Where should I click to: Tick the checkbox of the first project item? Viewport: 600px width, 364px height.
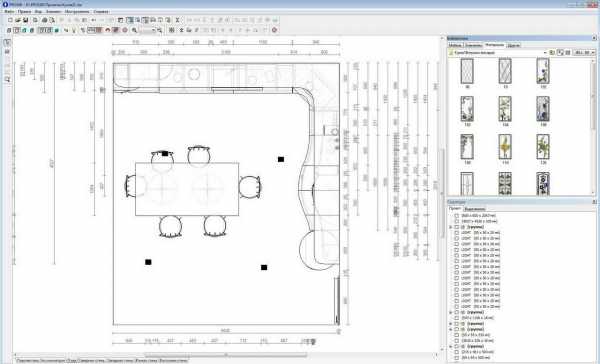click(457, 215)
